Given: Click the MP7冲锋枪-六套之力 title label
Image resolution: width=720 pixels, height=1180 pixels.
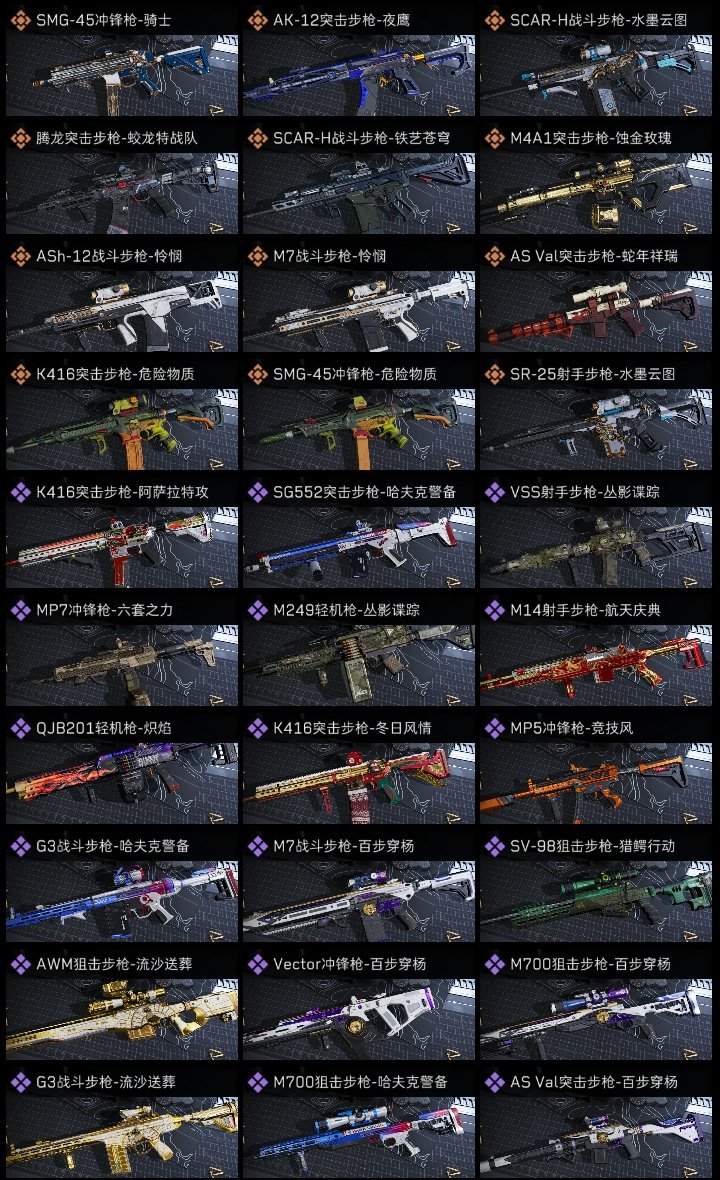Looking at the screenshot, I should (105, 610).
